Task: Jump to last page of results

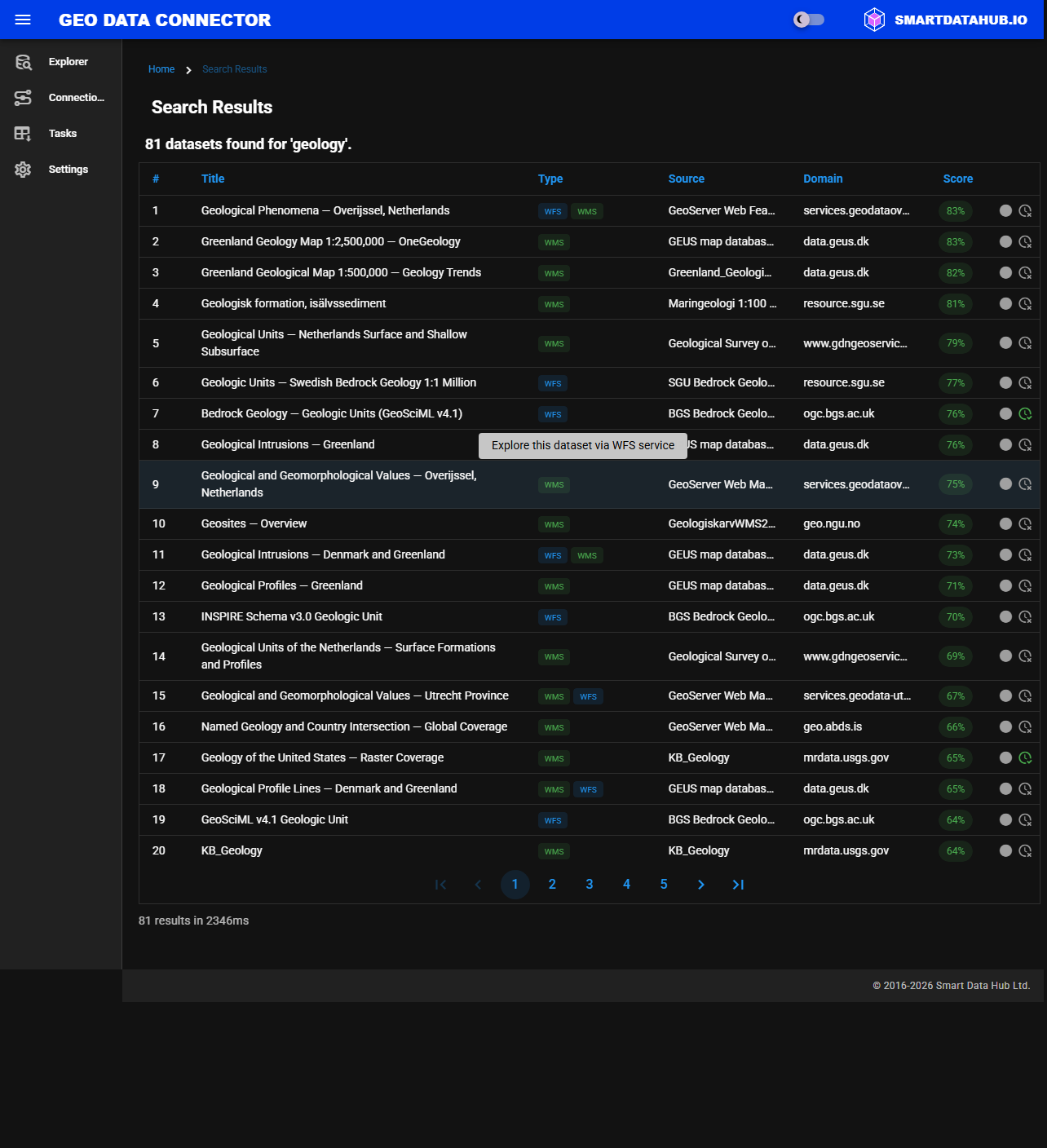Action: click(738, 884)
